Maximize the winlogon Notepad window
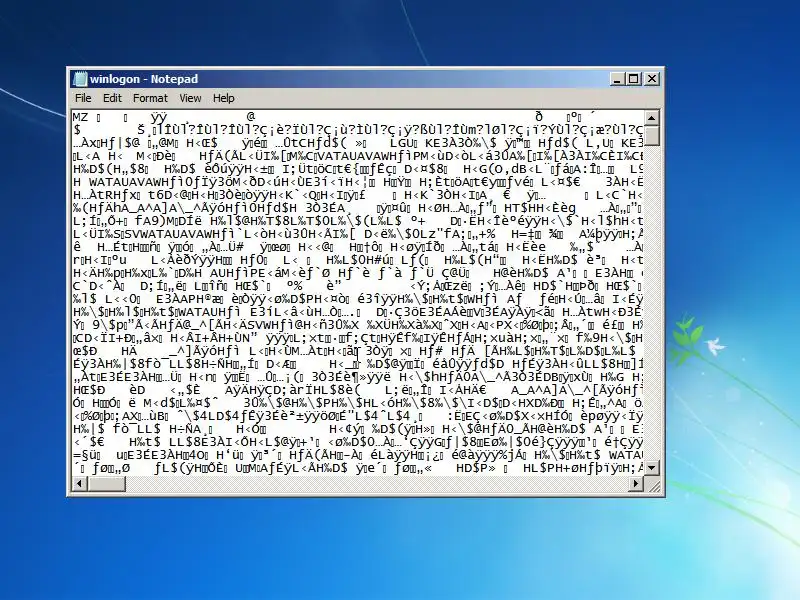The height and width of the screenshot is (600, 800). [x=634, y=79]
